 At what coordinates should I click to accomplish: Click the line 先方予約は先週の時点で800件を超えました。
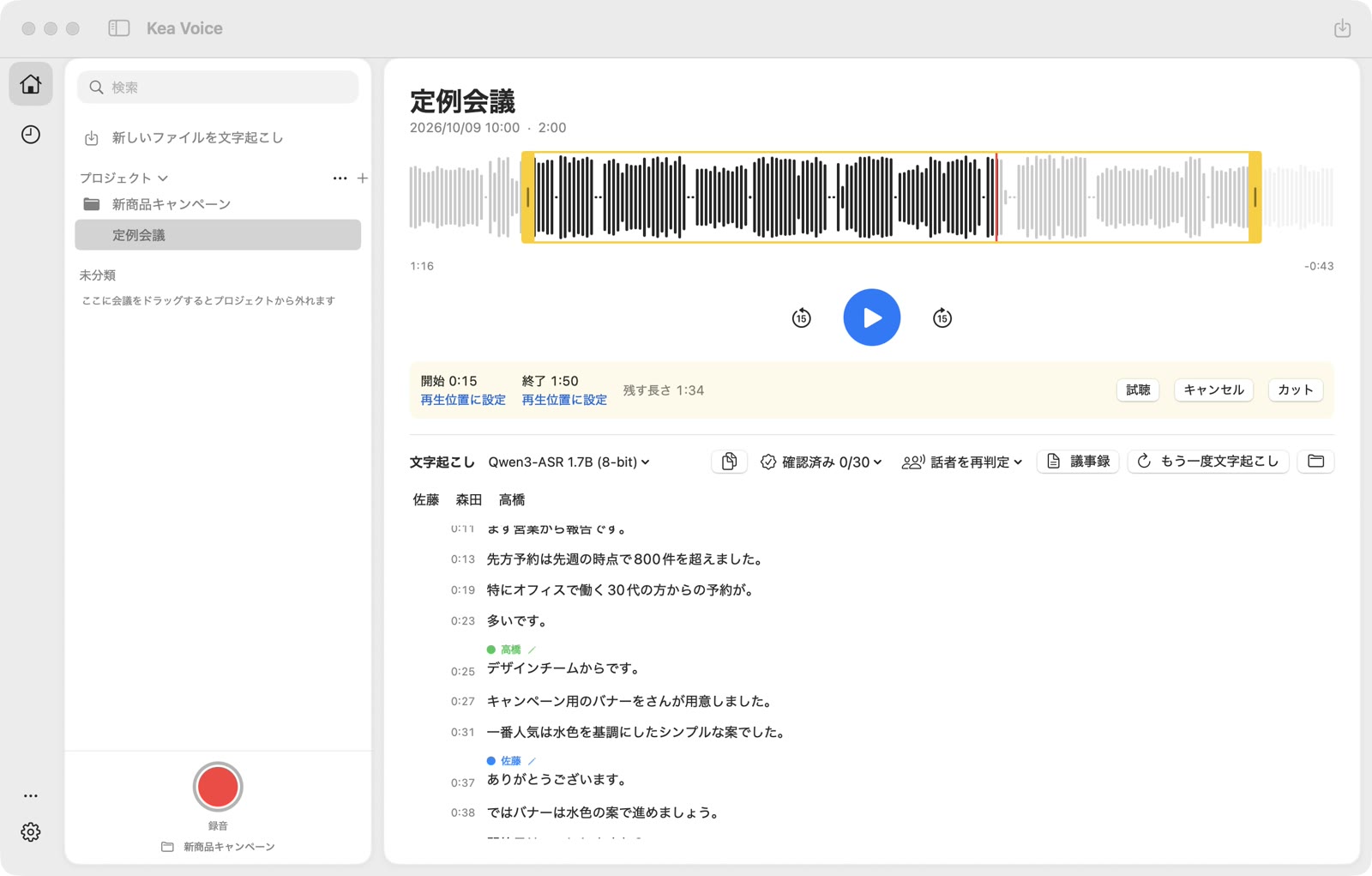point(625,559)
